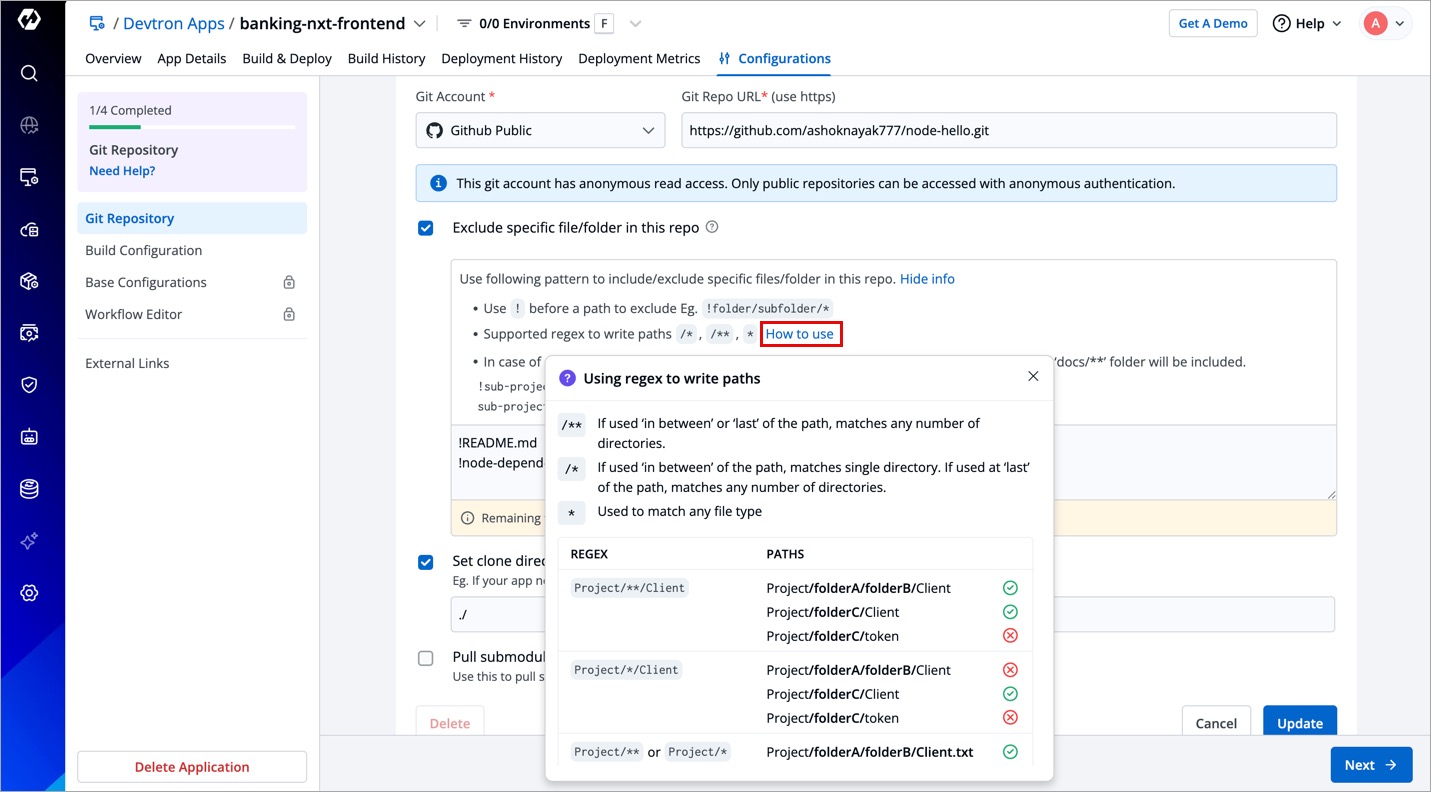The image size is (1431, 792).
Task: Click the Devtron logo icon
Action: point(29,20)
